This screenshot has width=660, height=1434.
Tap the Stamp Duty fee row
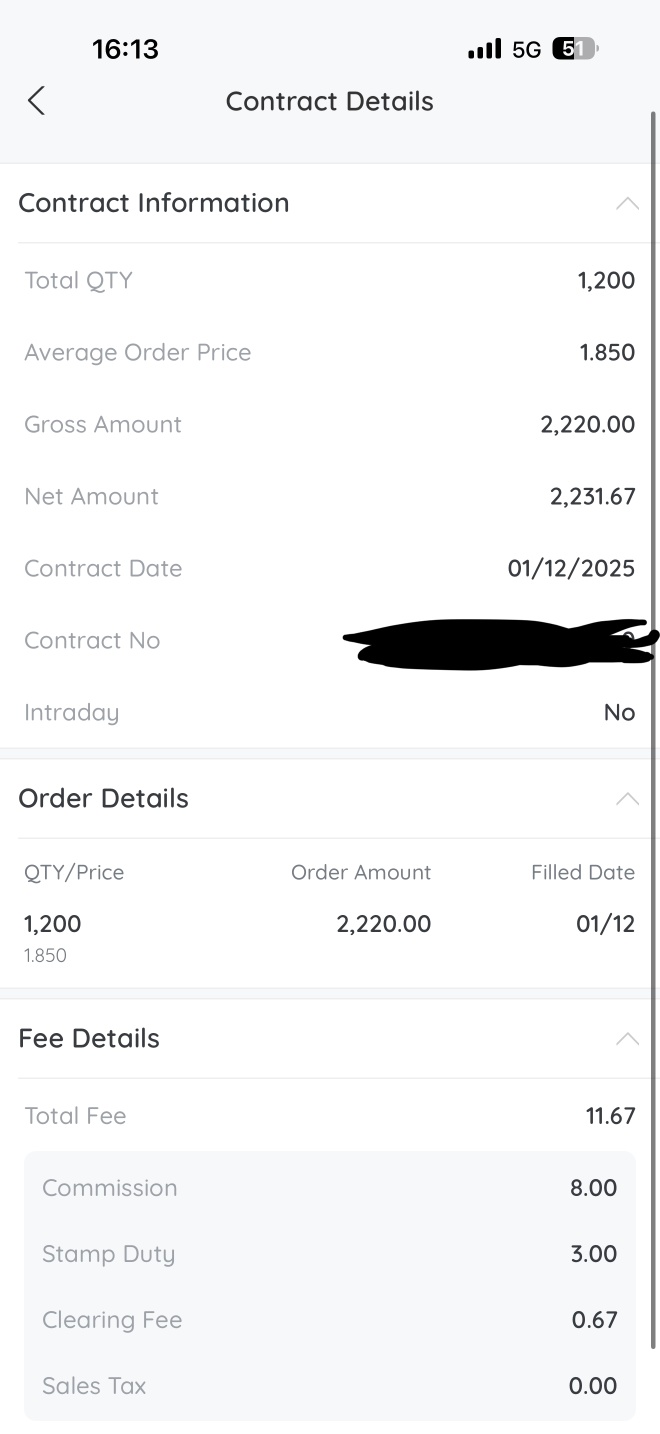tap(330, 1254)
